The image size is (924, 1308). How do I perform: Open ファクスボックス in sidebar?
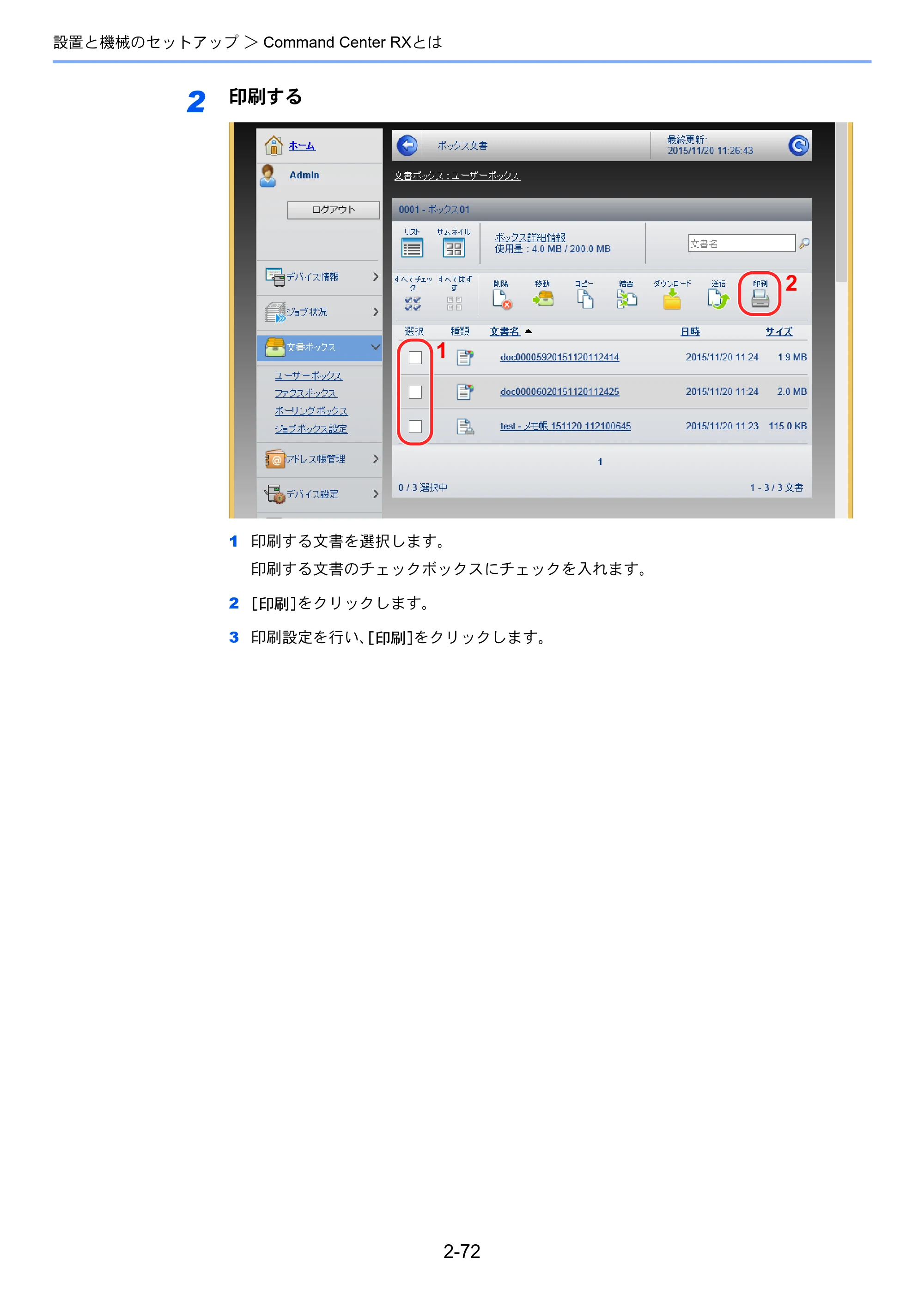point(305,393)
